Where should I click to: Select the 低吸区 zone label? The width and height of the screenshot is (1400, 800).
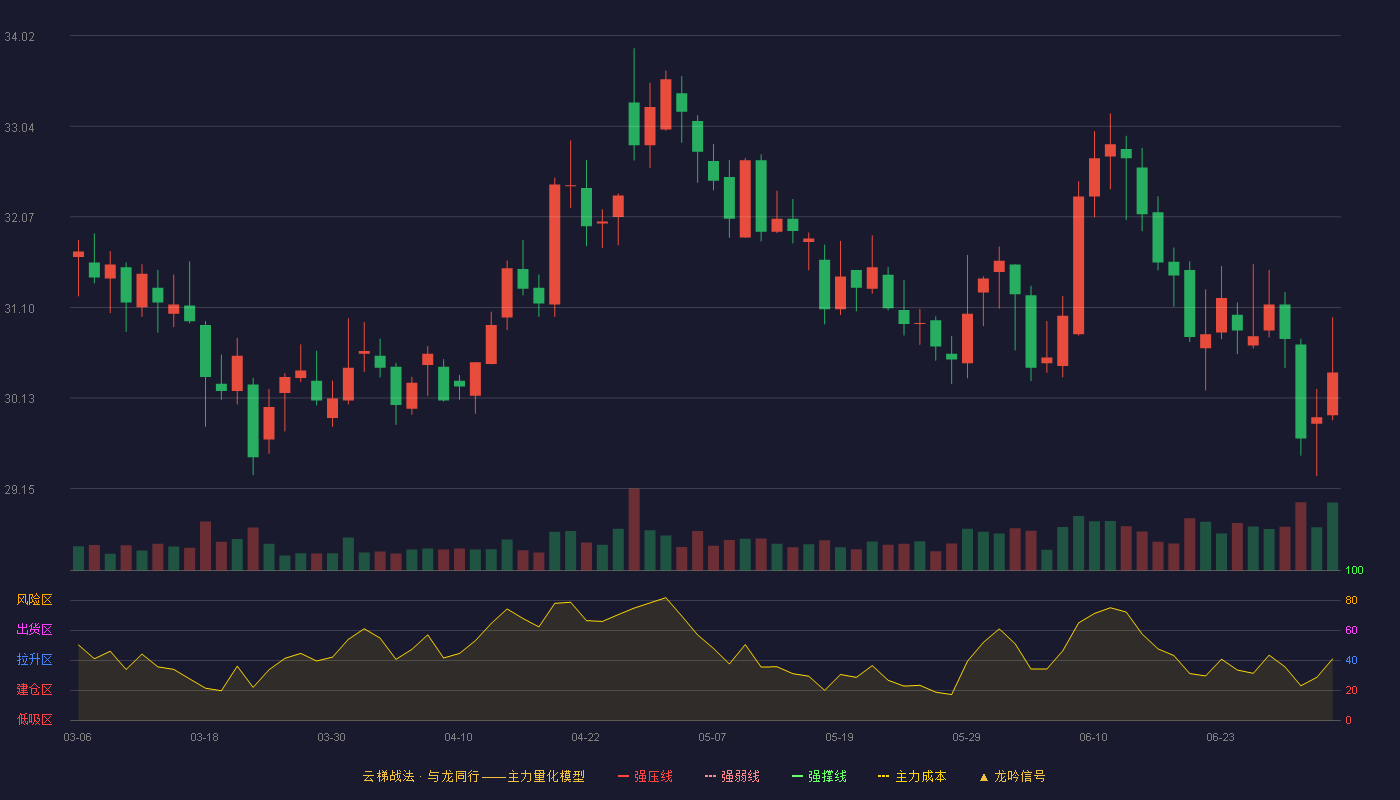[34, 719]
